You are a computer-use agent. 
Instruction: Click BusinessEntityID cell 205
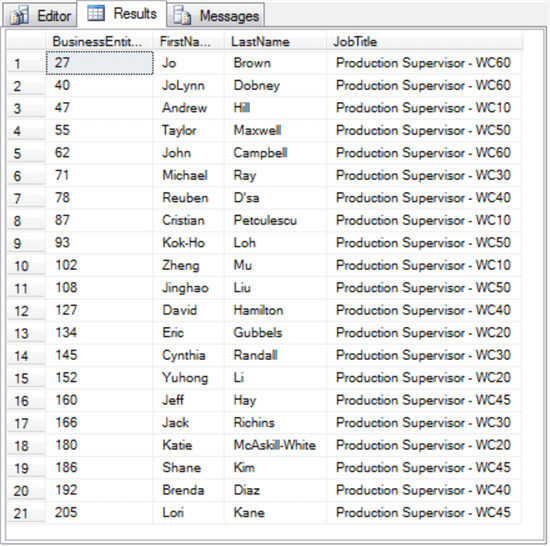[100, 512]
